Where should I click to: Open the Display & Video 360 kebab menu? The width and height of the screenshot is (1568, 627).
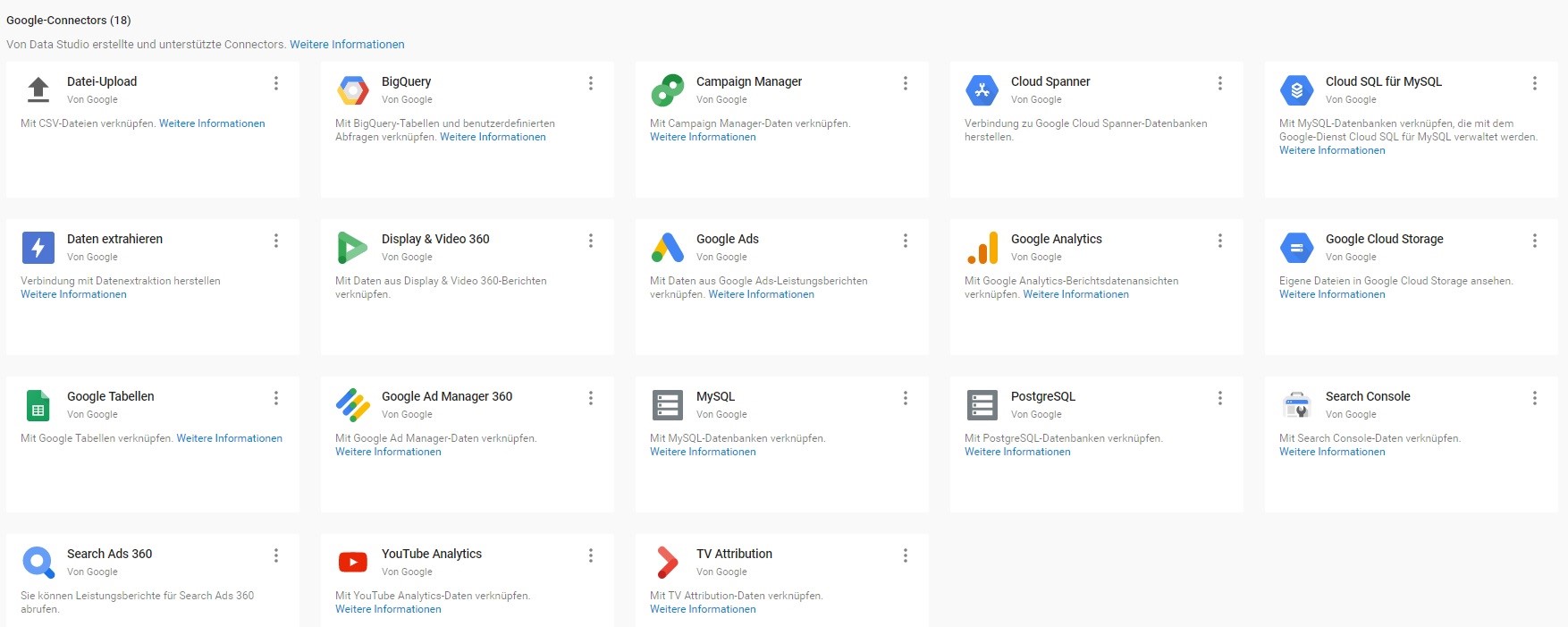(x=591, y=241)
